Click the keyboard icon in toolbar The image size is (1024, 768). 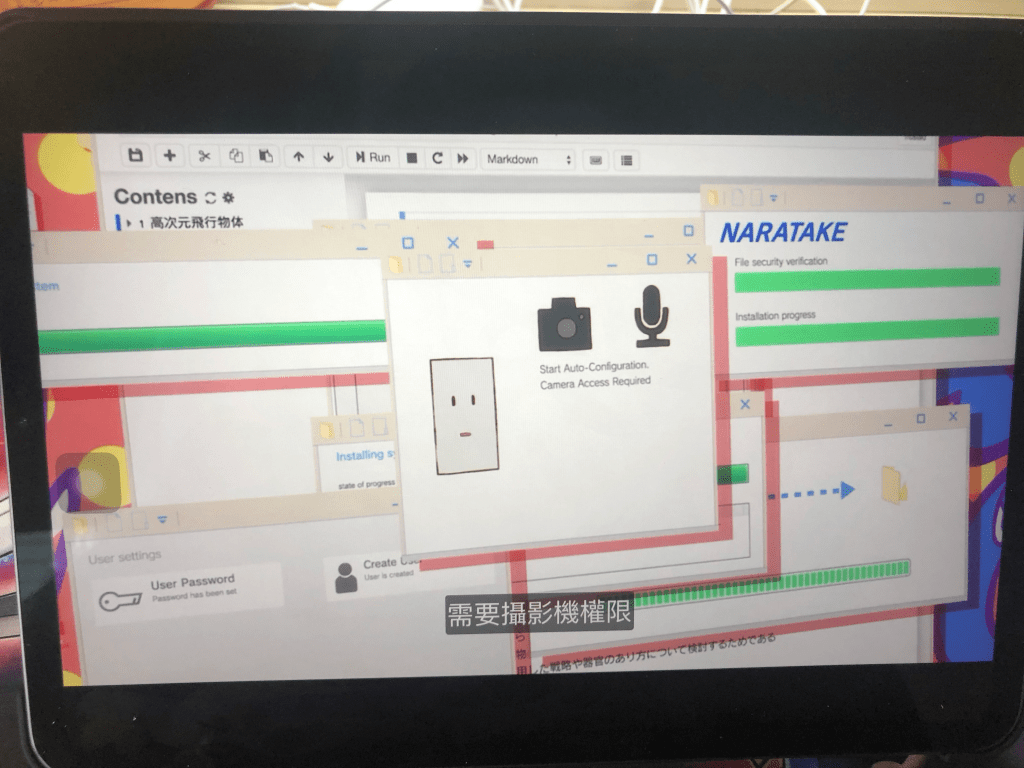(x=596, y=160)
